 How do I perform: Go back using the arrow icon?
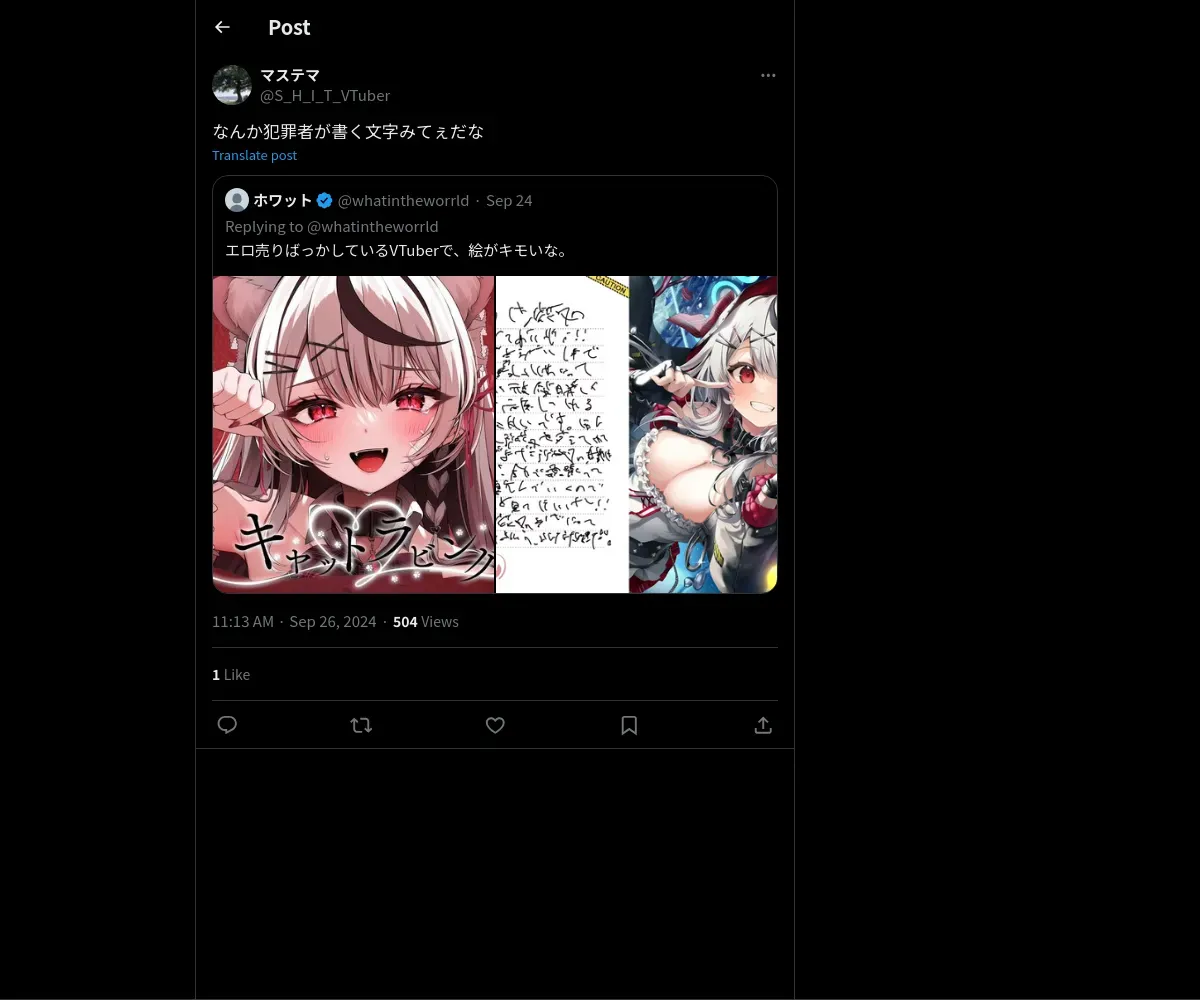(222, 27)
